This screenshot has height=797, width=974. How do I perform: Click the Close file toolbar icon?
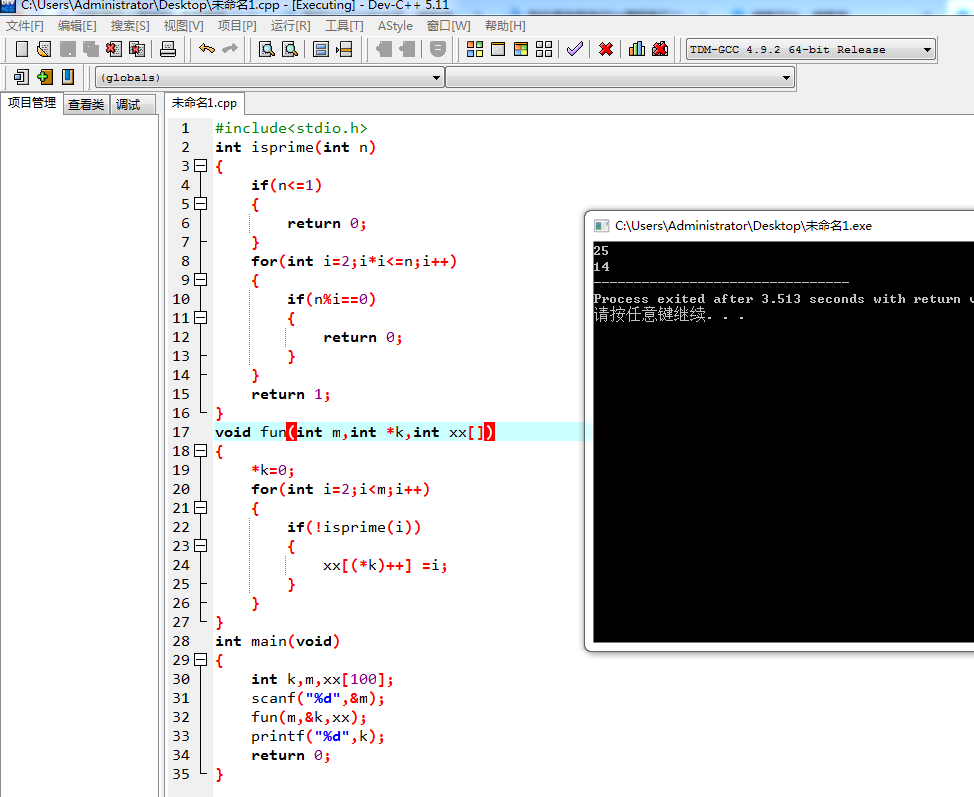[114, 49]
